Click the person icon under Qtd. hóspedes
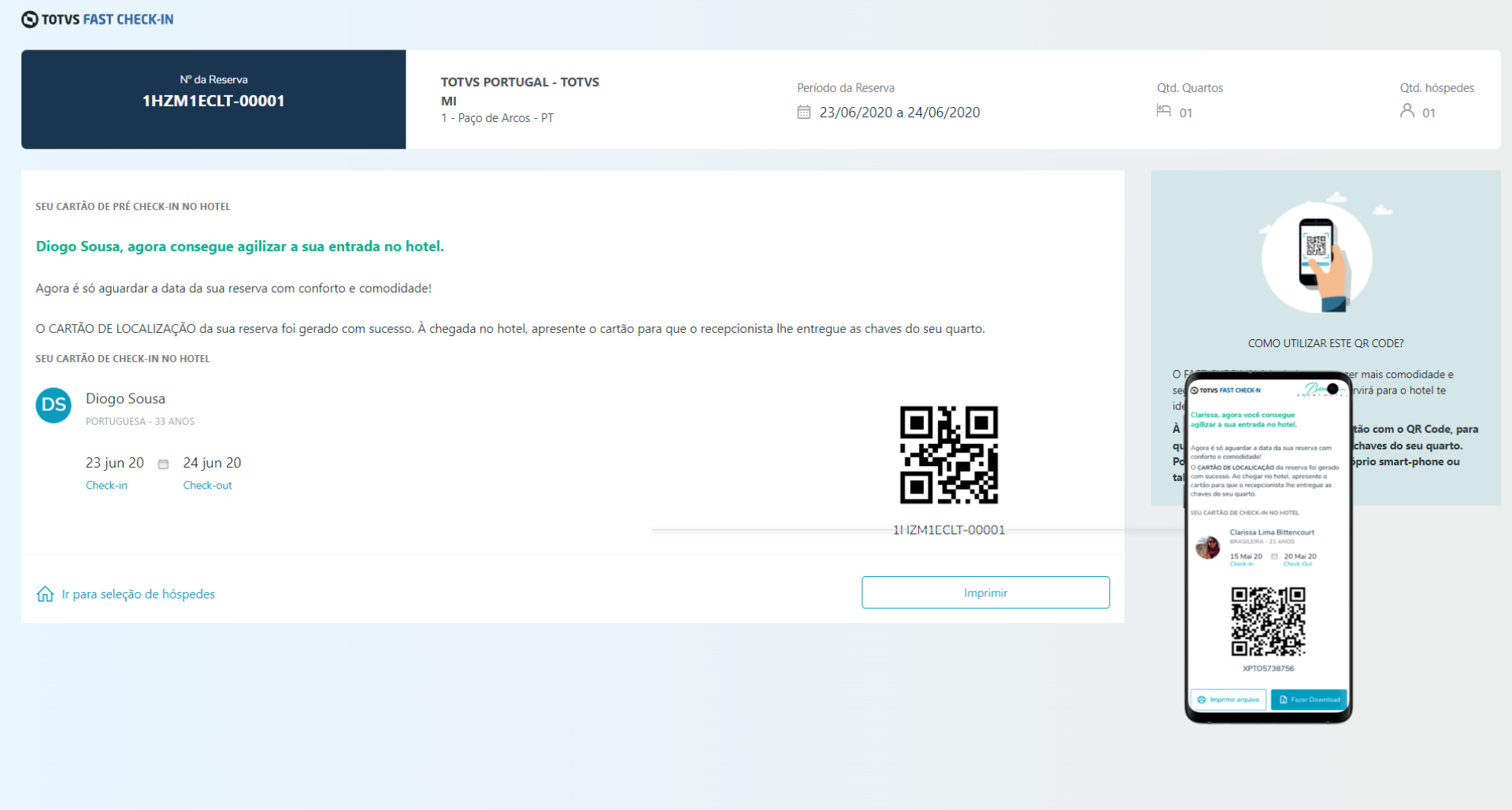The image size is (1512, 810). point(1406,111)
